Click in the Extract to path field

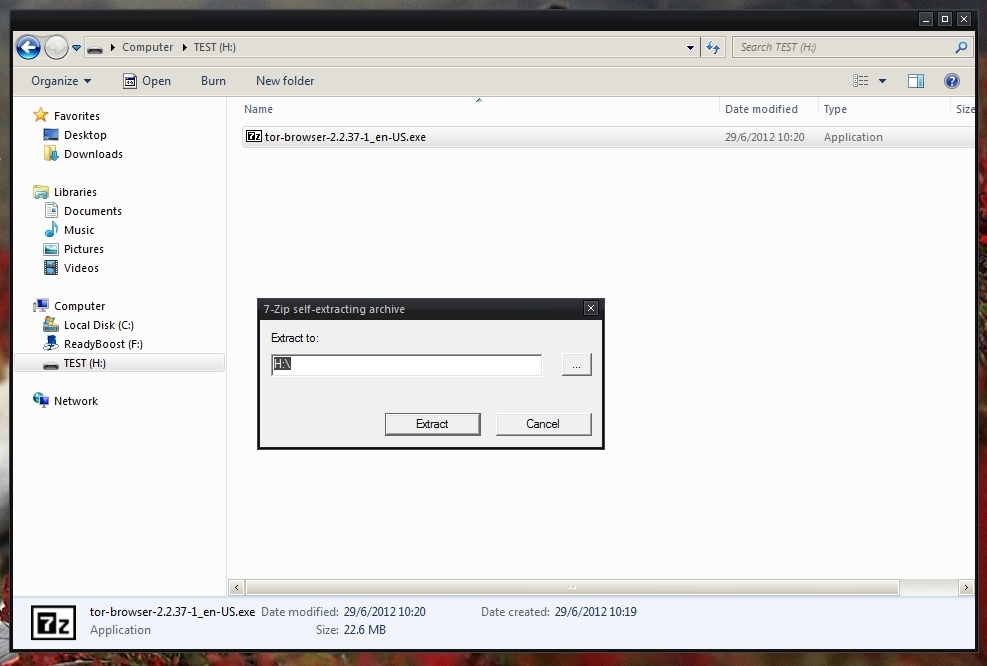pos(406,364)
